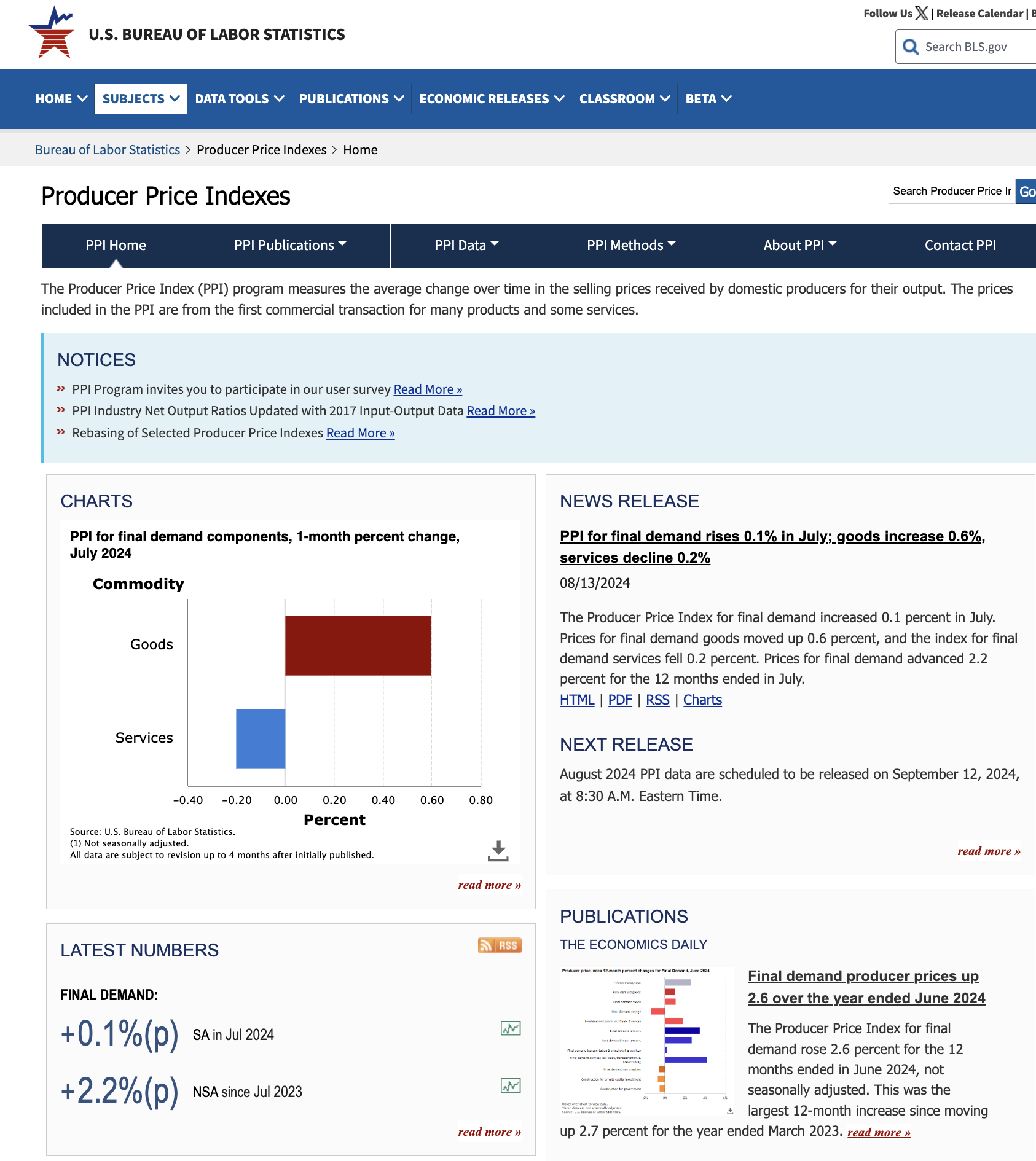Expand the PPI Publications dropdown
Screen dimensions: 1036x1161
coord(290,246)
